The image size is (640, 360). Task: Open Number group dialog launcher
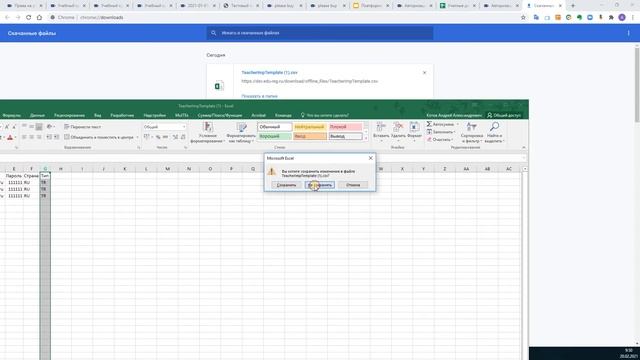coord(186,147)
